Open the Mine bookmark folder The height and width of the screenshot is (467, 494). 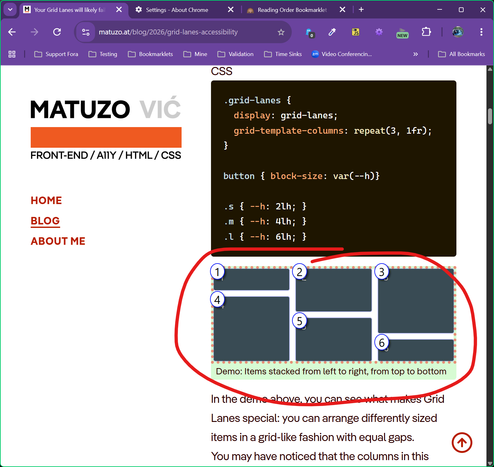pyautogui.click(x=195, y=54)
